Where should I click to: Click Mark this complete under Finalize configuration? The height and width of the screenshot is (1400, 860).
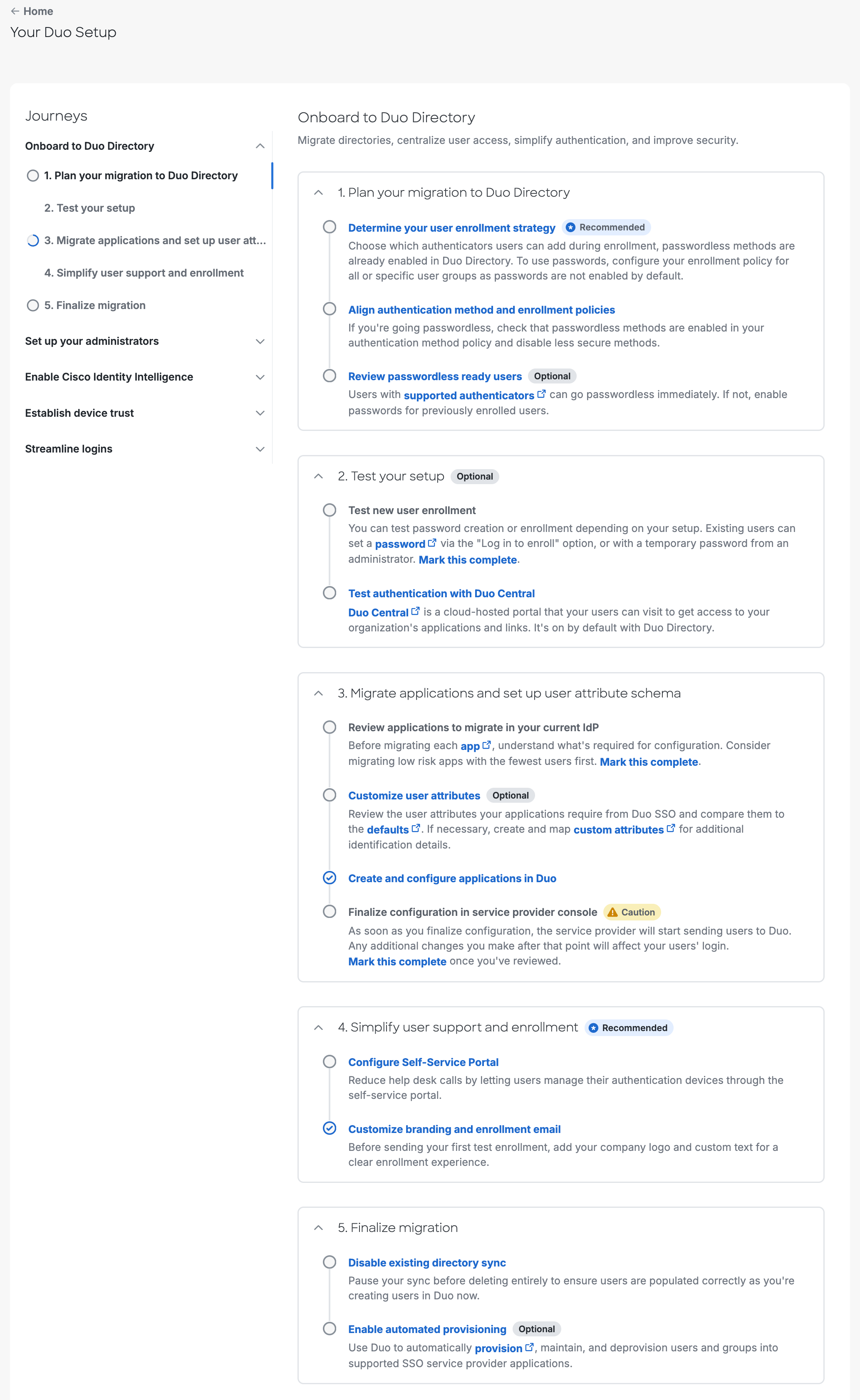[397, 962]
